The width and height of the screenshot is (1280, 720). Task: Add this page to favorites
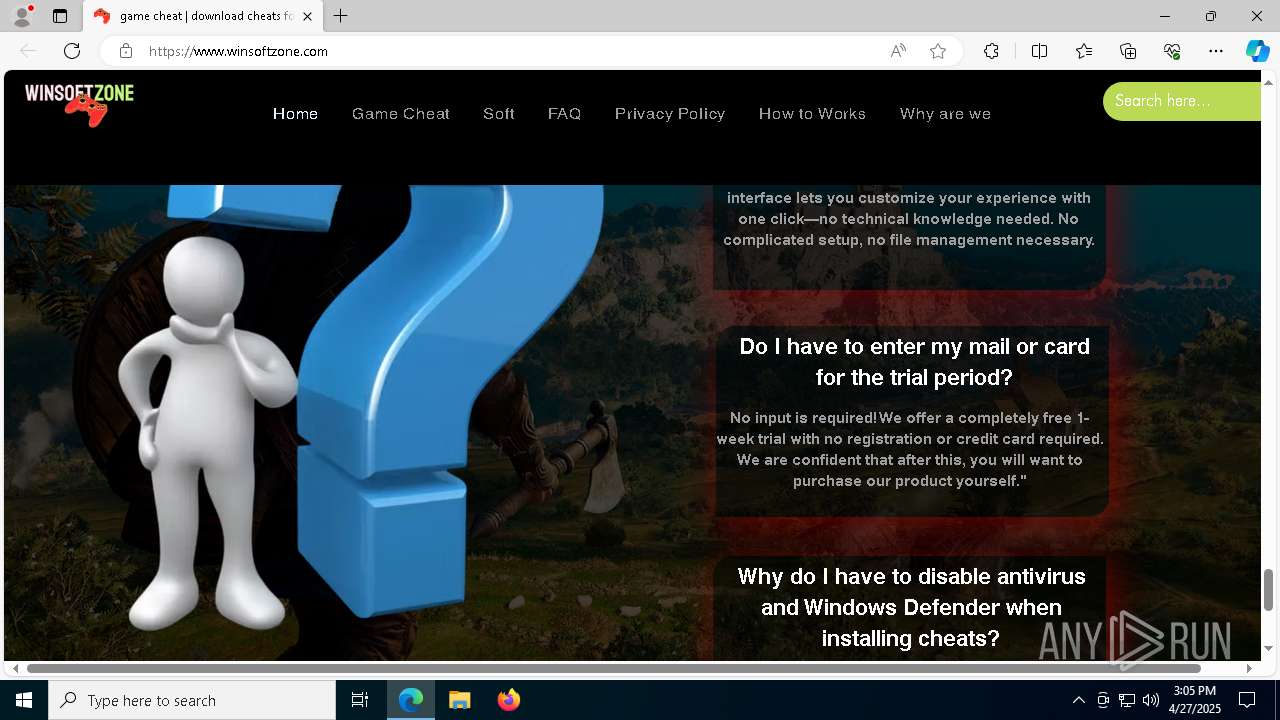(938, 51)
